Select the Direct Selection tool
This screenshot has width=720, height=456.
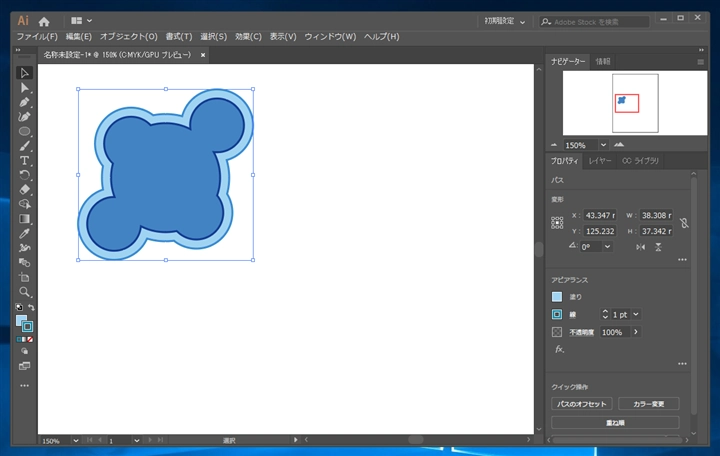(24, 88)
